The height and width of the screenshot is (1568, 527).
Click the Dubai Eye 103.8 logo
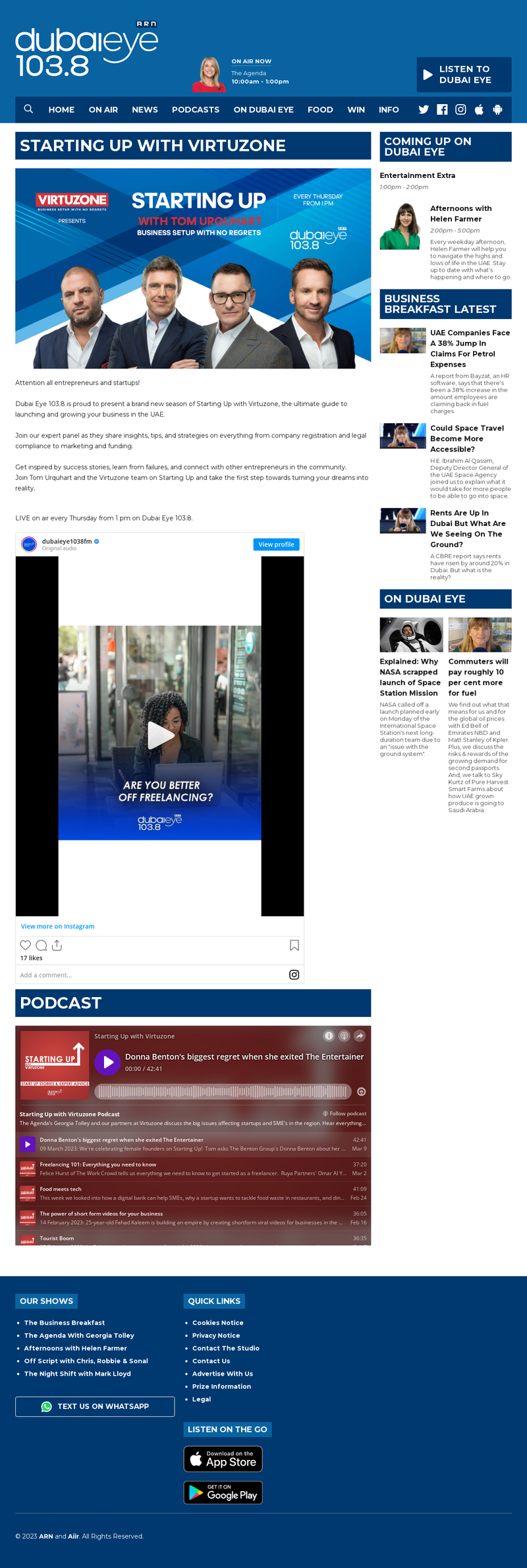pyautogui.click(x=86, y=49)
